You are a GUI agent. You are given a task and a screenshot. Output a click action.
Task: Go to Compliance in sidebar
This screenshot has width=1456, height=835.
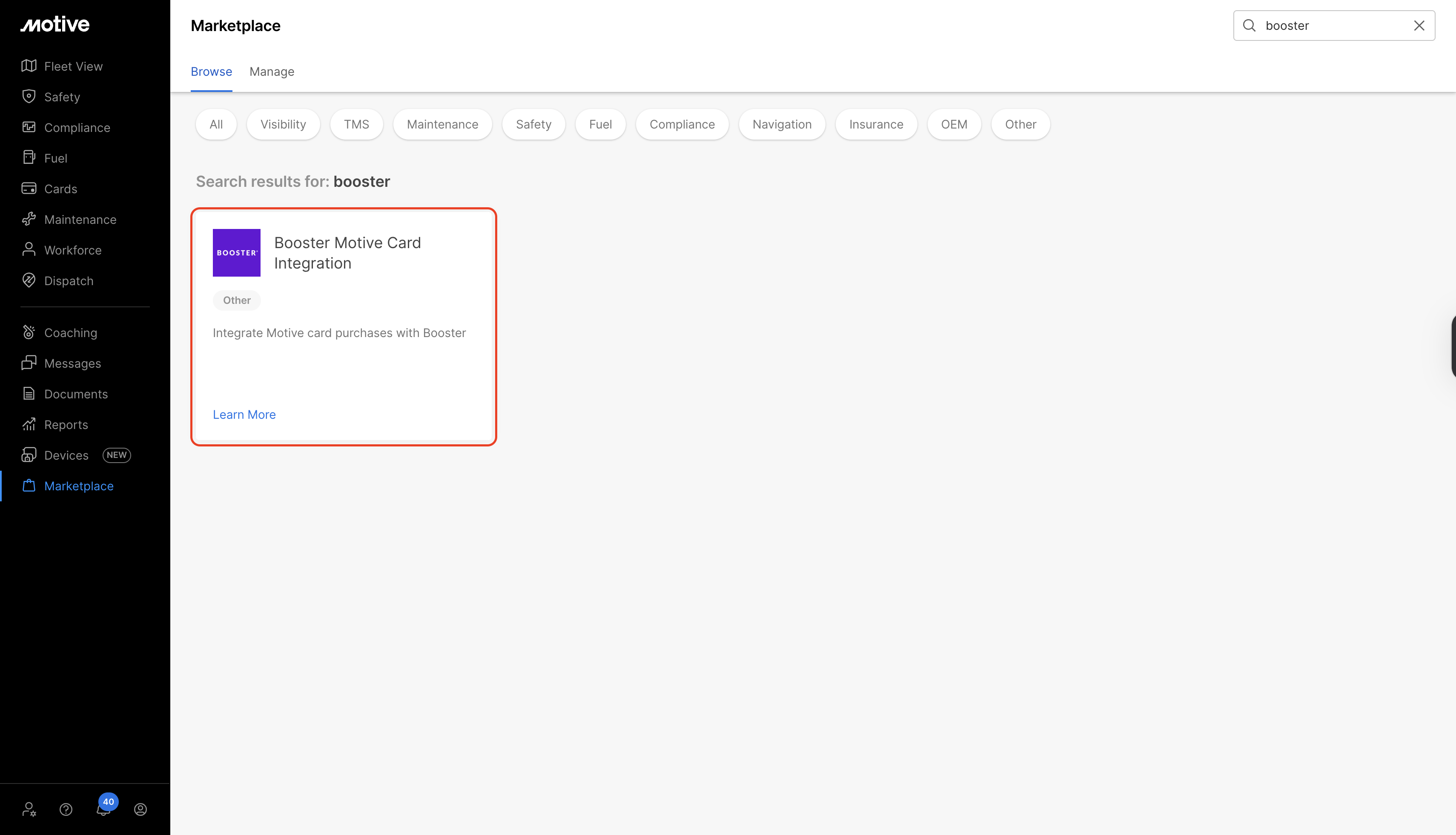pyautogui.click(x=77, y=127)
